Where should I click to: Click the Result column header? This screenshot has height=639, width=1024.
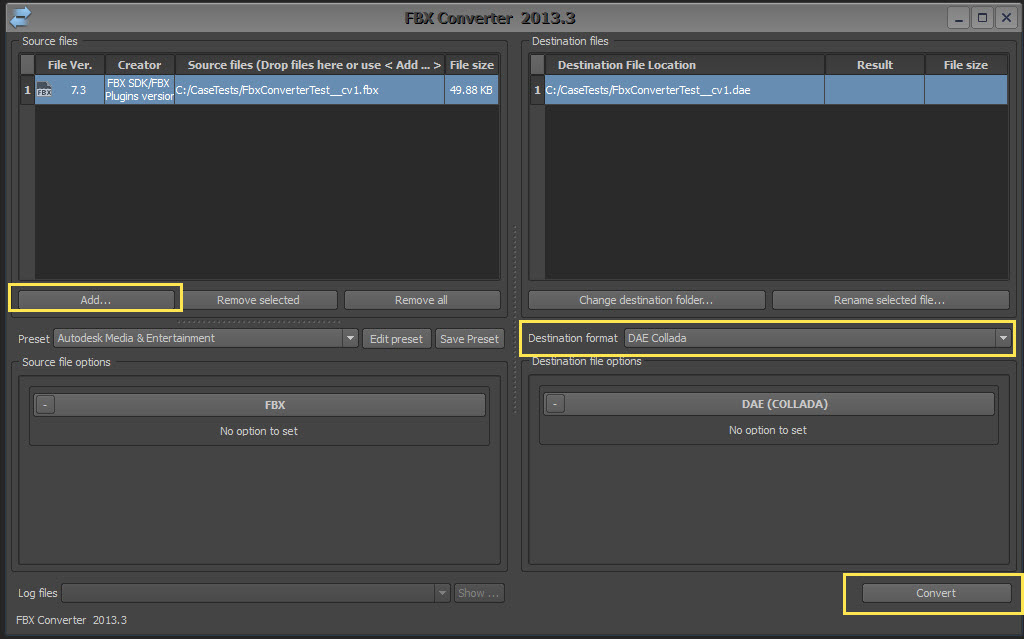[874, 64]
